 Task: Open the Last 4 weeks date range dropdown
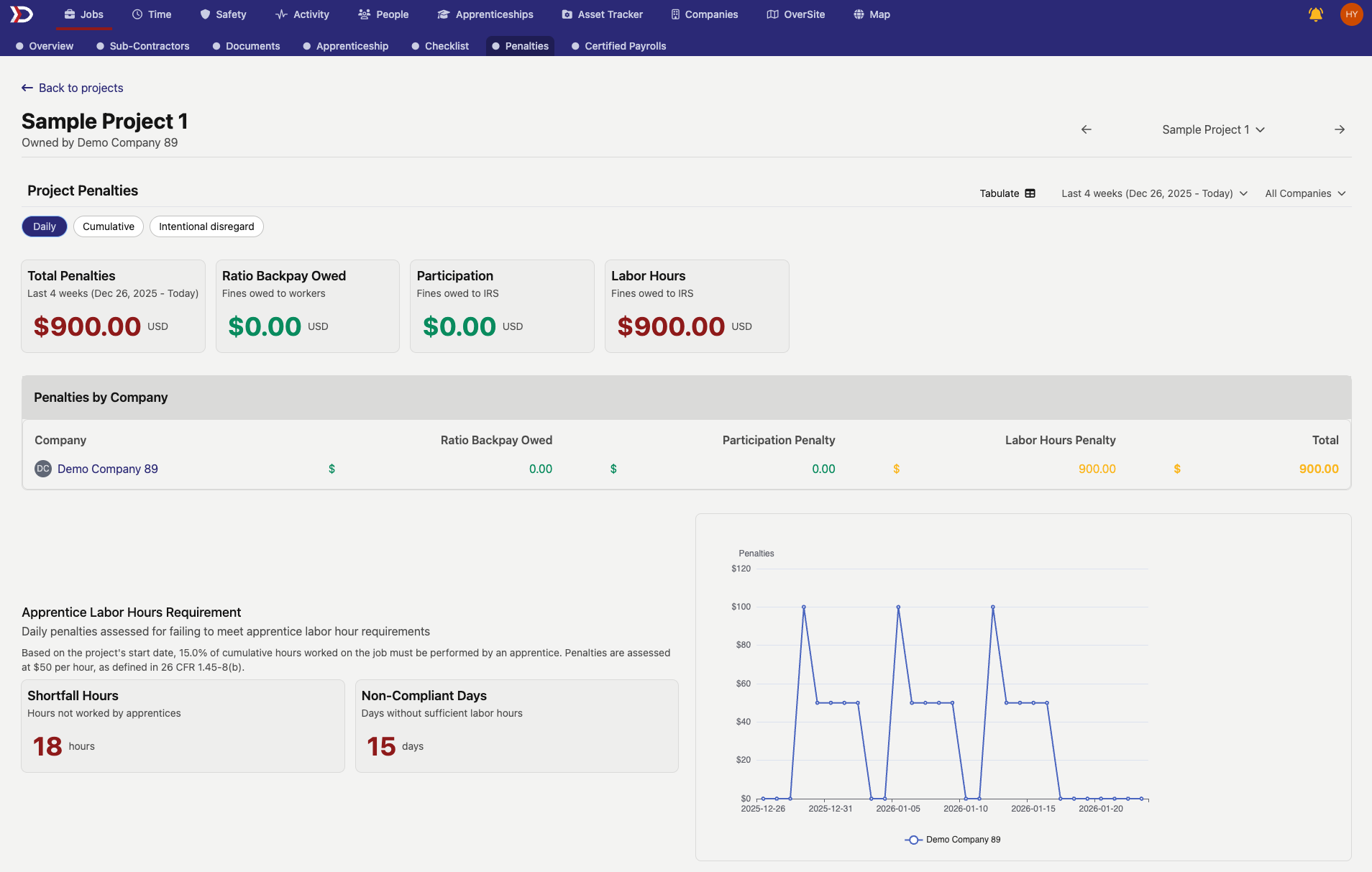click(x=1154, y=193)
